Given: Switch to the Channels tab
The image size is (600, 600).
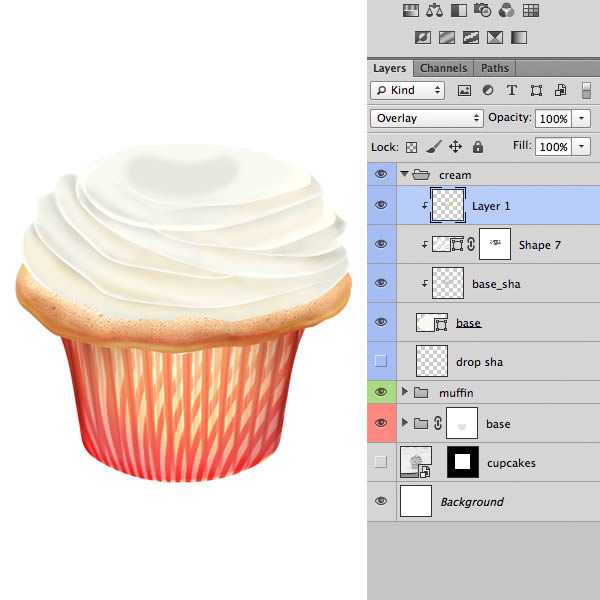Looking at the screenshot, I should [443, 68].
